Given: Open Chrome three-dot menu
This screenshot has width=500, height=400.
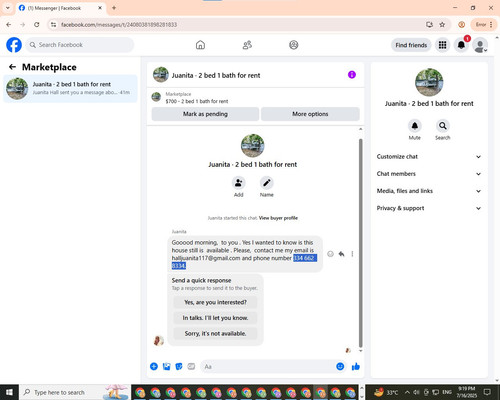Looking at the screenshot, I should 491,24.
